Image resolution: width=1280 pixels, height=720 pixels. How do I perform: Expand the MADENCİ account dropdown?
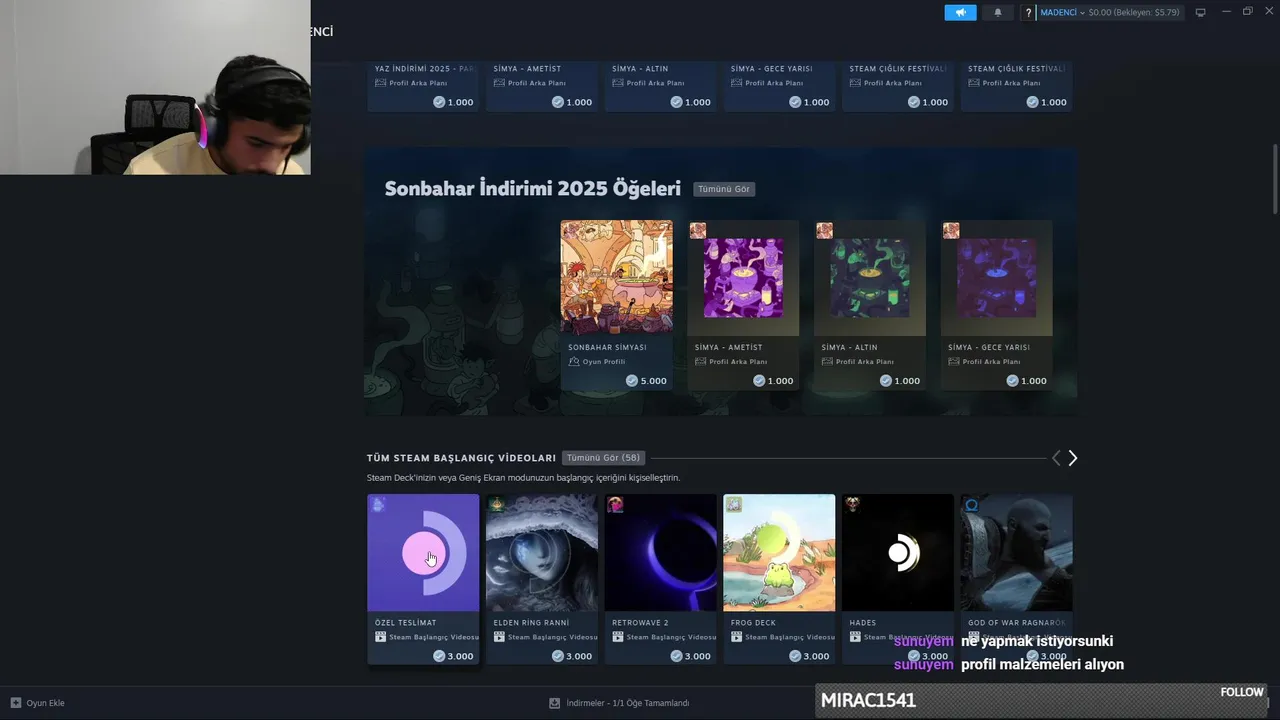coord(1062,12)
